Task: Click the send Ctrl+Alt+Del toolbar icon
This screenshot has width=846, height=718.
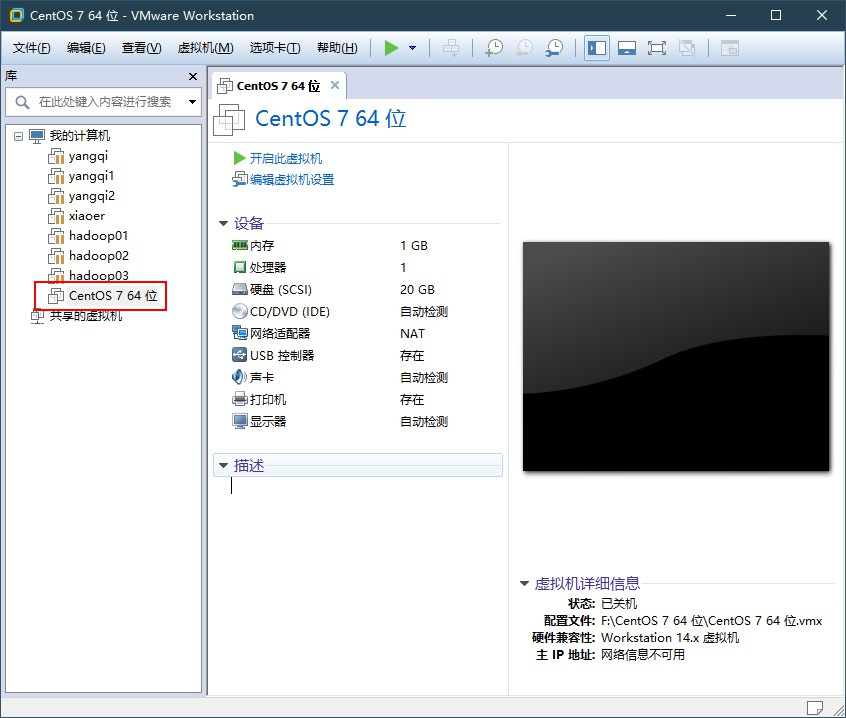Action: pyautogui.click(x=451, y=48)
